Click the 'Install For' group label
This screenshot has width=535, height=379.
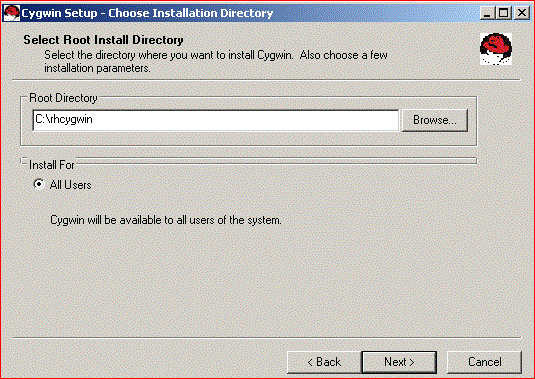[x=52, y=165]
